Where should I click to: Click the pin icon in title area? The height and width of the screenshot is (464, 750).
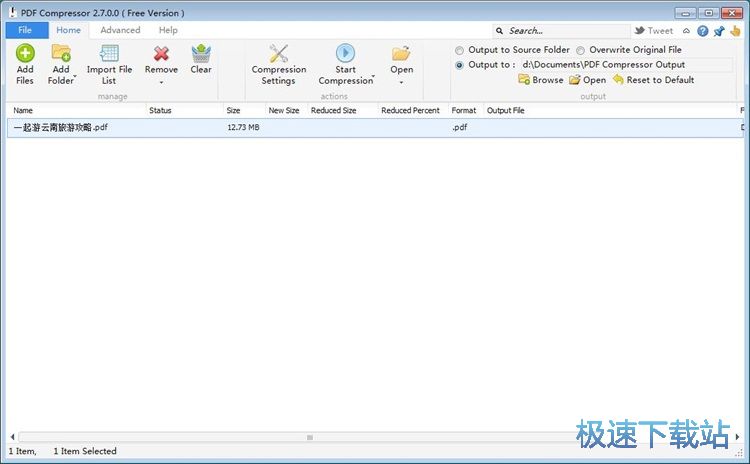coord(718,31)
